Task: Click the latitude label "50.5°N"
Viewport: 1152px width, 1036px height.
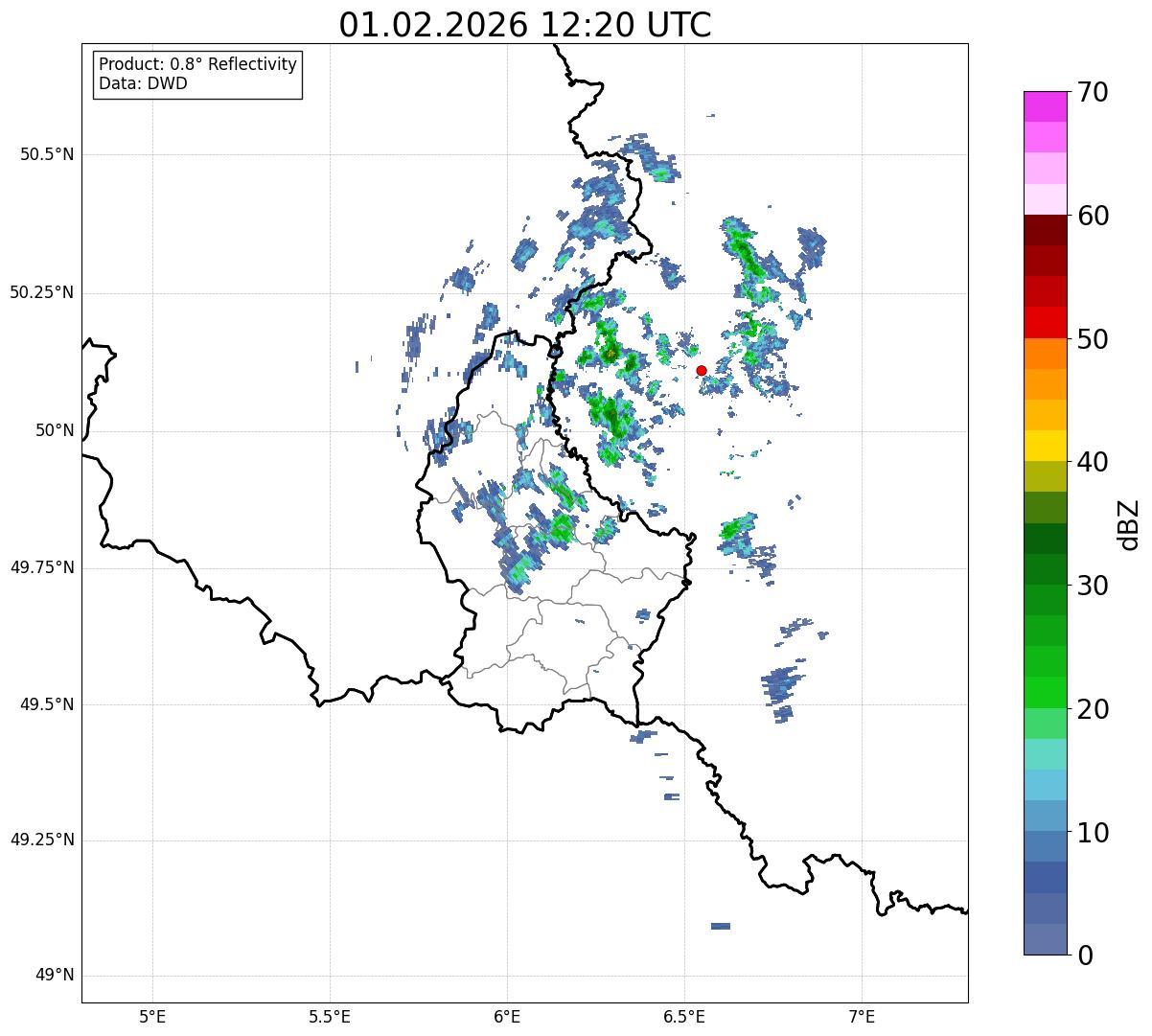Action: tap(46, 154)
